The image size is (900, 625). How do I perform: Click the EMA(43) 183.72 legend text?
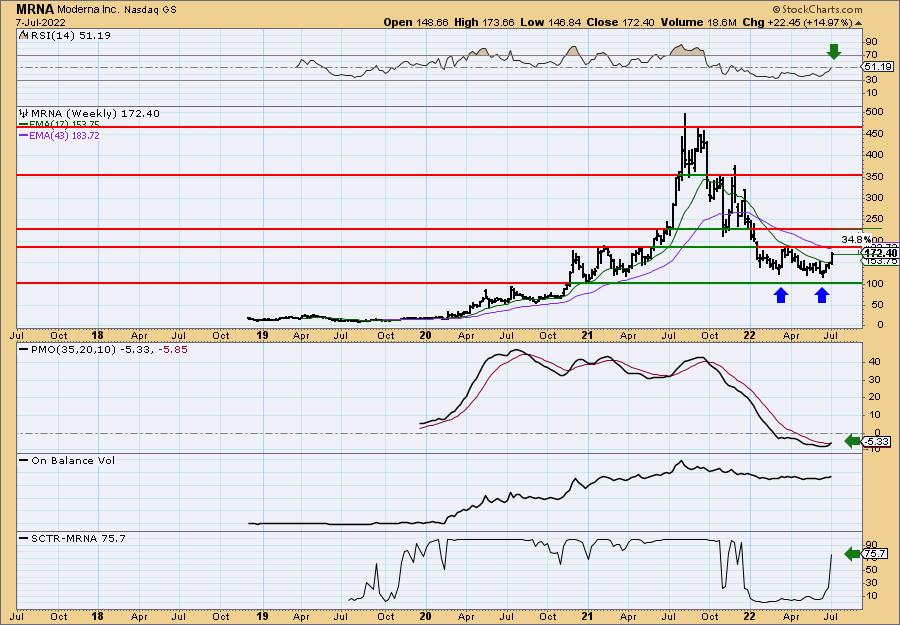click(64, 135)
